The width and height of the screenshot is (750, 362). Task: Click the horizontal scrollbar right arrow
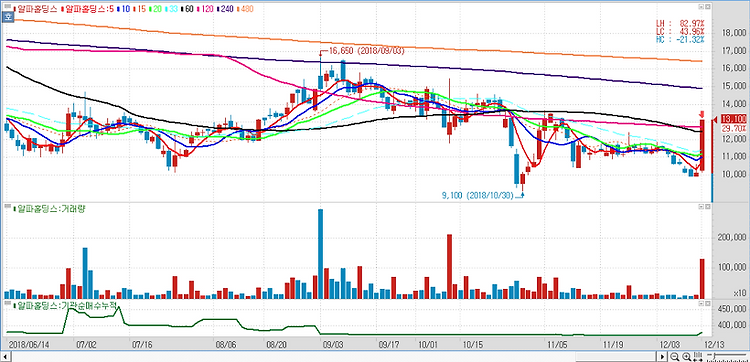[x=662, y=357]
